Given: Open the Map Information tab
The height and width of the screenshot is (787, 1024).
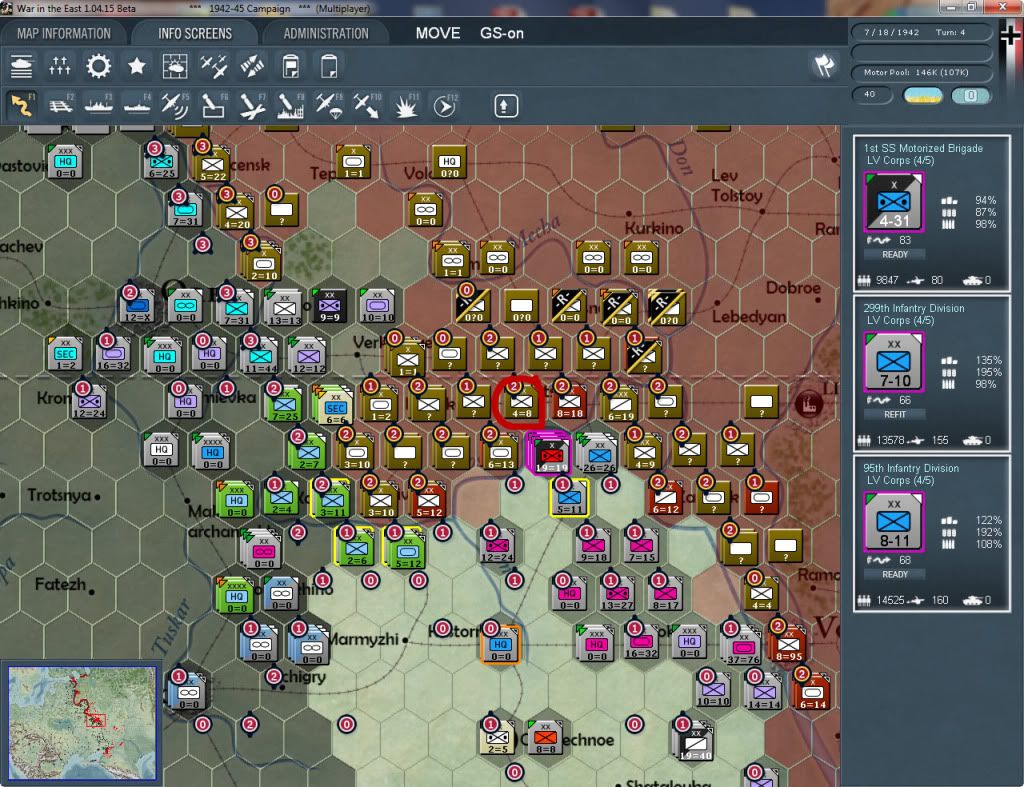Looking at the screenshot, I should click(x=64, y=33).
